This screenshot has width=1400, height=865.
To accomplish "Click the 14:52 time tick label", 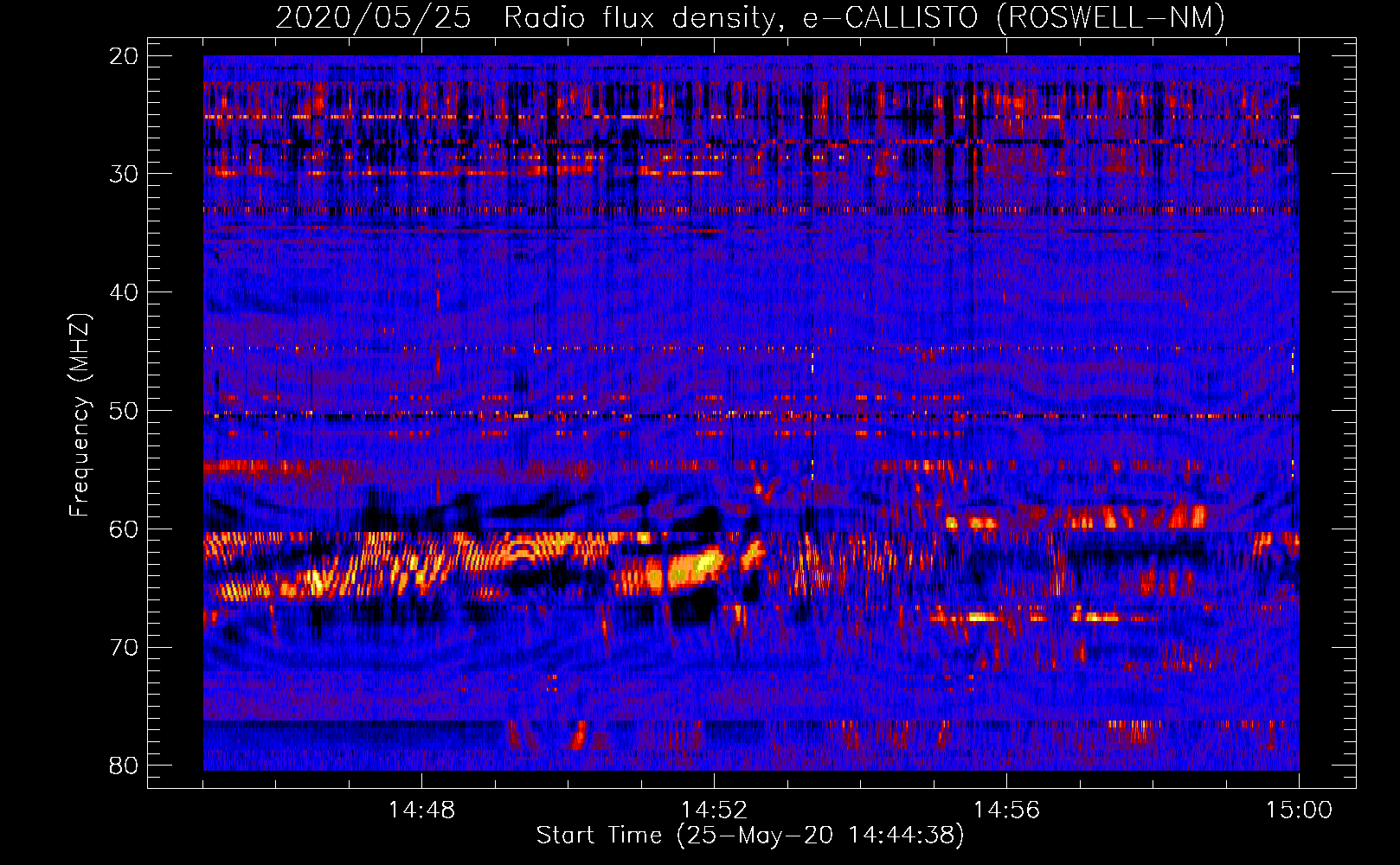I will pyautogui.click(x=714, y=811).
